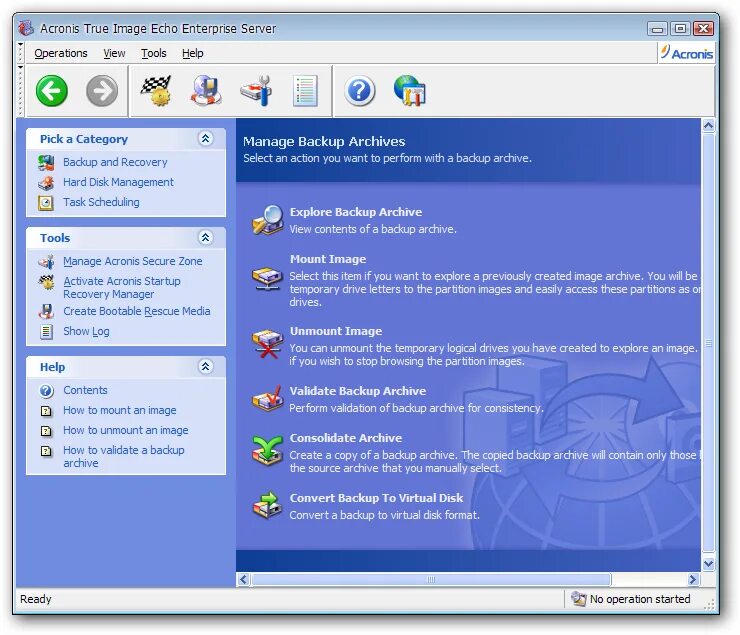This screenshot has width=740, height=635.
Task: Open Manage Acronis Secure Zone link
Action: click(133, 261)
